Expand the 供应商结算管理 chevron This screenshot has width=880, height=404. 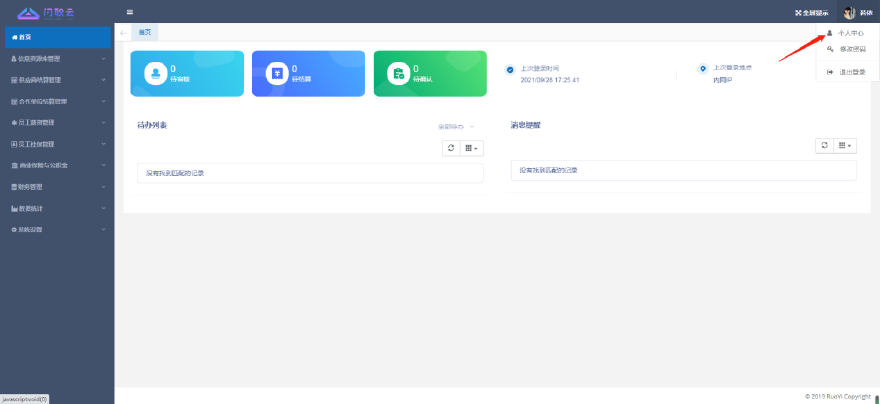coord(103,80)
